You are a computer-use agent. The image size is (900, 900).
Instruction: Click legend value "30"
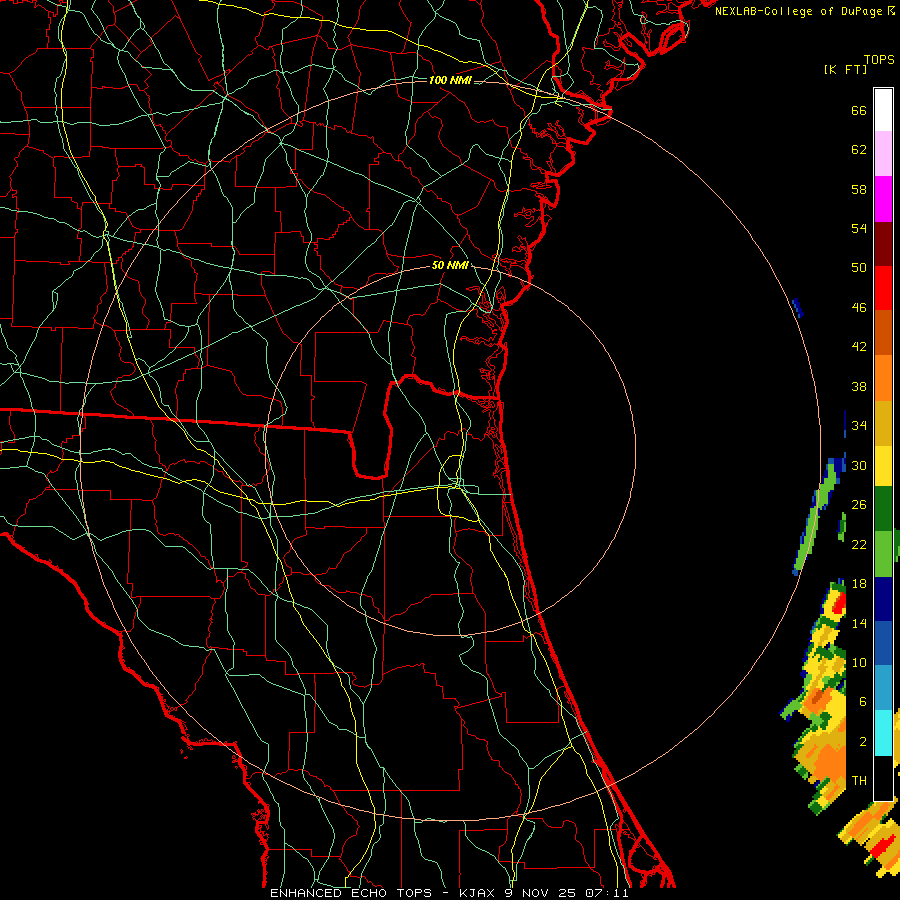point(859,465)
